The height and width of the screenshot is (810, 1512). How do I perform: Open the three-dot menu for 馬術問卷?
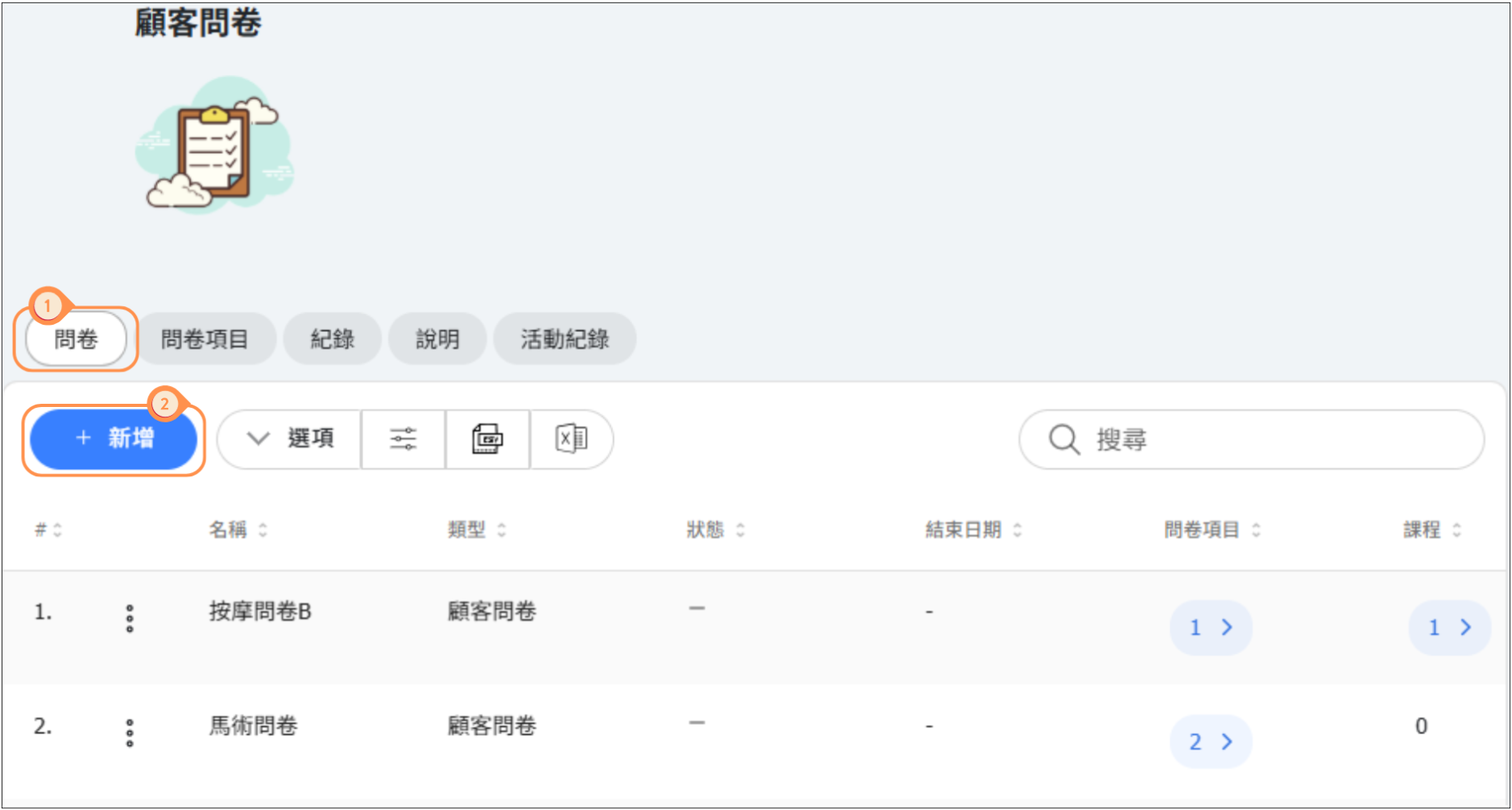tap(130, 733)
